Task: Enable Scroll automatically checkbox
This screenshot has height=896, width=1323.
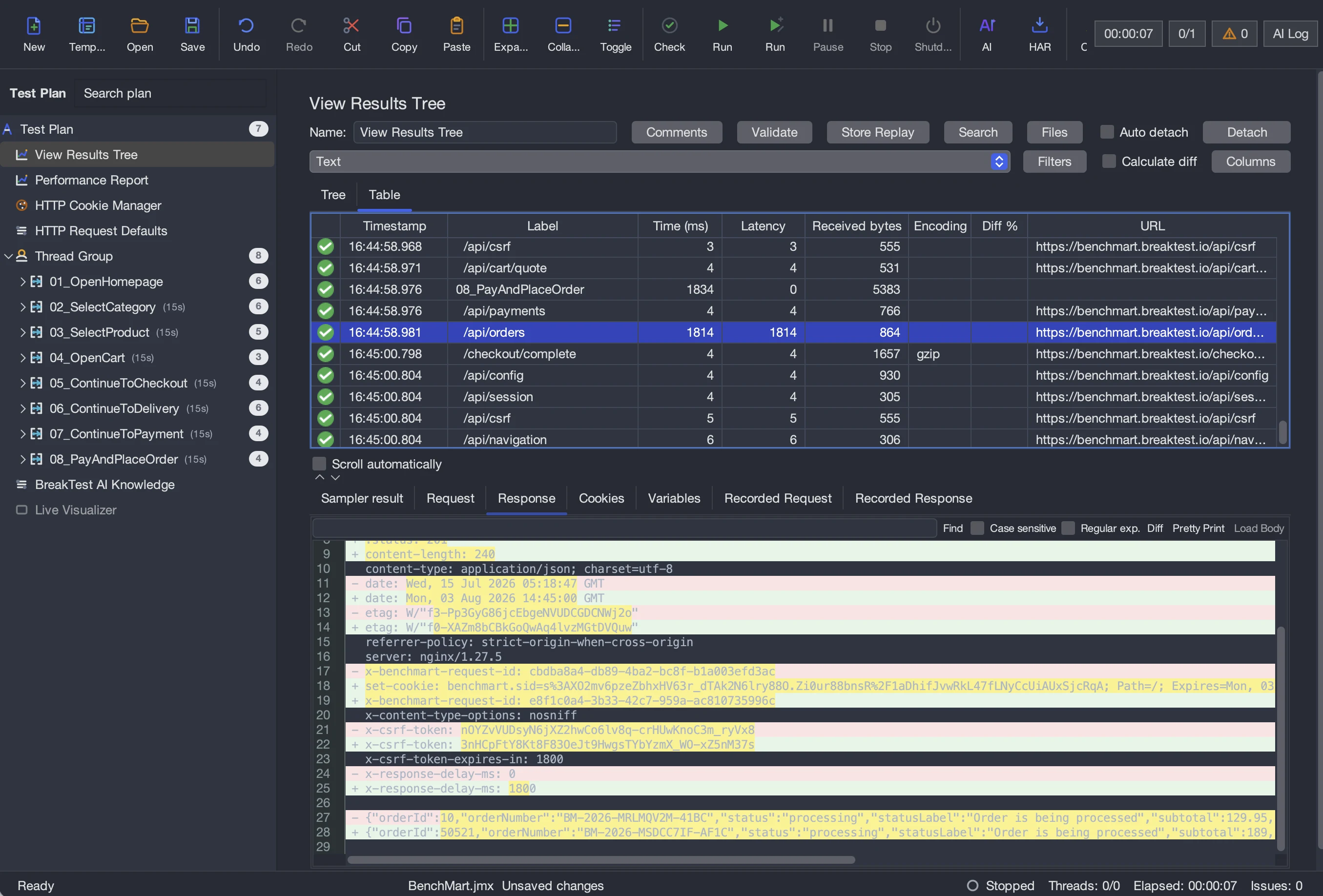Action: click(319, 464)
